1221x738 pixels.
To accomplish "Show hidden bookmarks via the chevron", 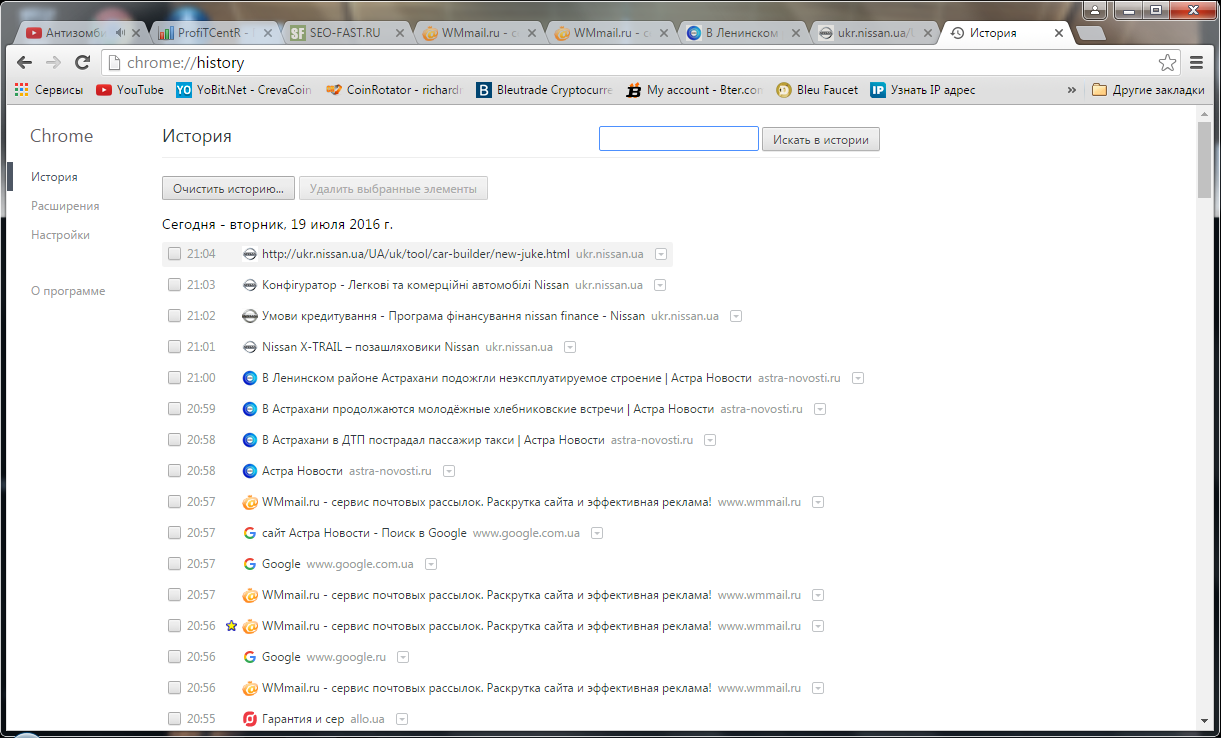I will [x=1072, y=90].
